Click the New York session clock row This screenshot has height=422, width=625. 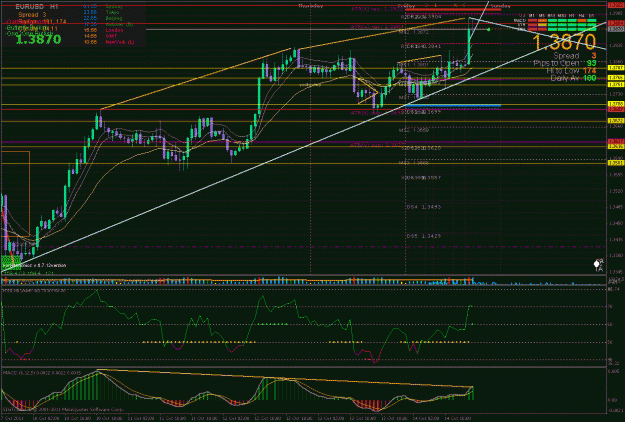[x=109, y=42]
